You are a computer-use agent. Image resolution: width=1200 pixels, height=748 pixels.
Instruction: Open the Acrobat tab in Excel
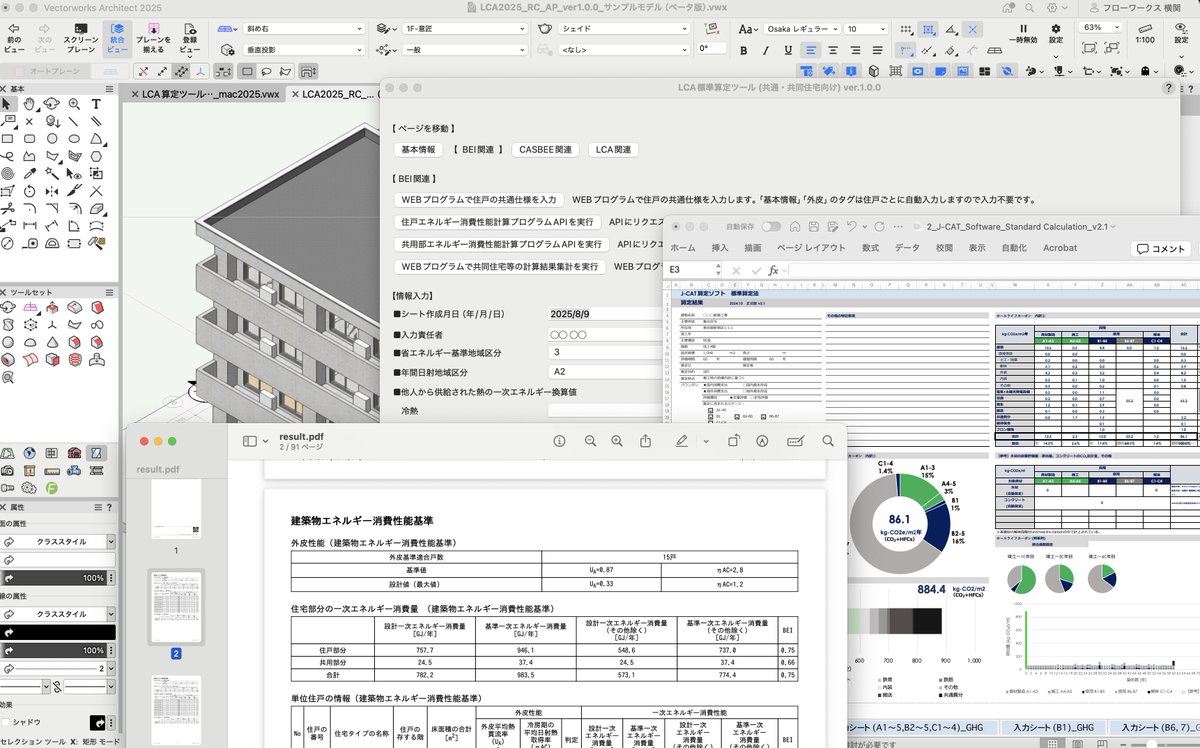[x=1060, y=248]
